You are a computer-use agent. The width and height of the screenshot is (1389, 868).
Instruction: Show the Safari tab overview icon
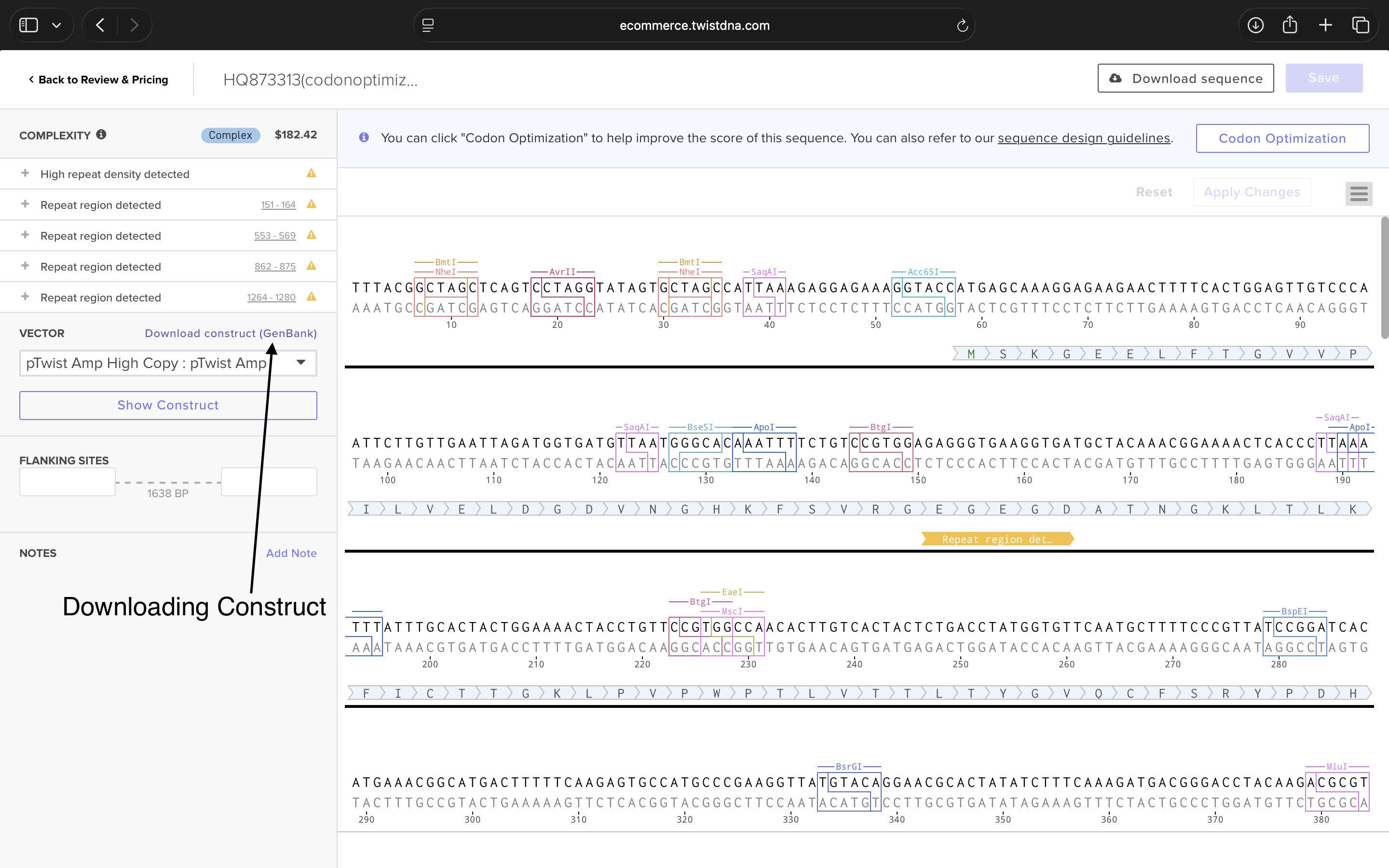(1360, 25)
